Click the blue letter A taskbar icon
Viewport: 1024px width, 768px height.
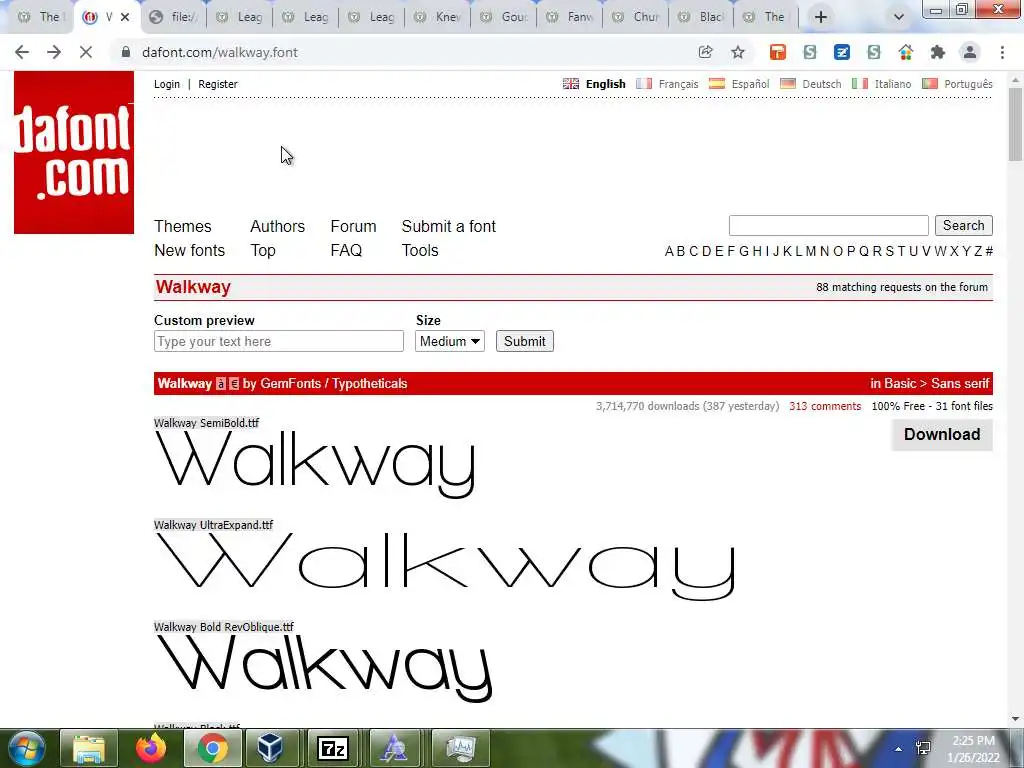394,748
